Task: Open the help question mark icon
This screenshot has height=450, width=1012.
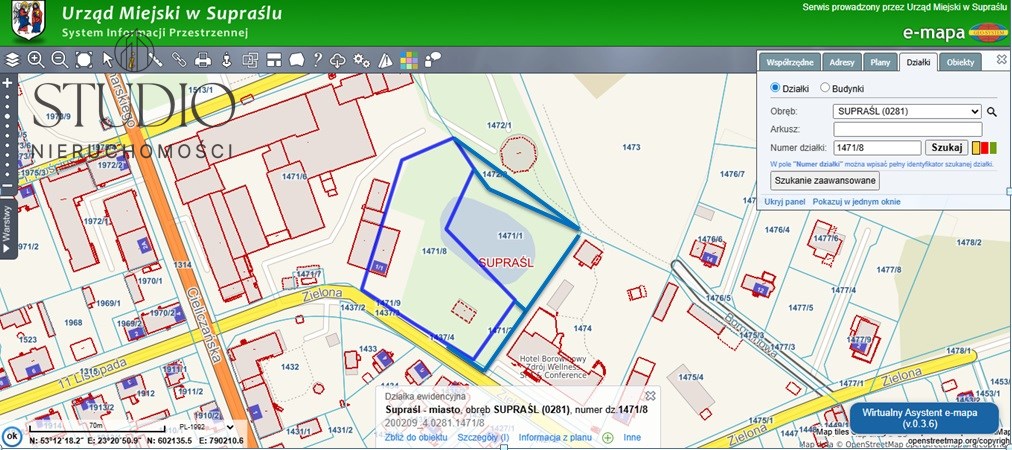Action: (317, 60)
